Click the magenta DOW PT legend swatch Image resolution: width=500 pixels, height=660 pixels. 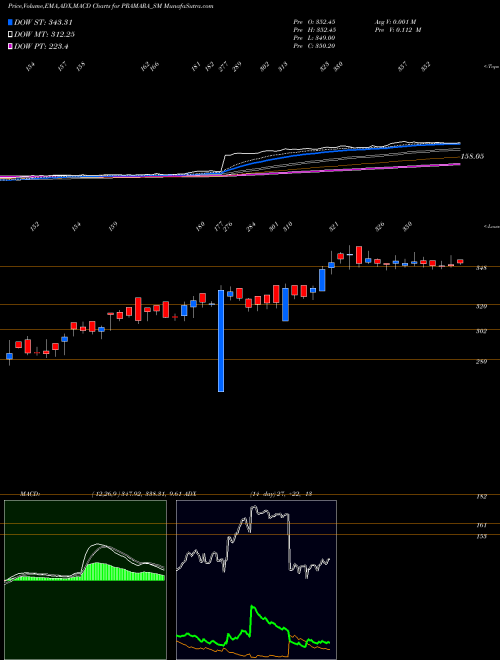pos(11,47)
